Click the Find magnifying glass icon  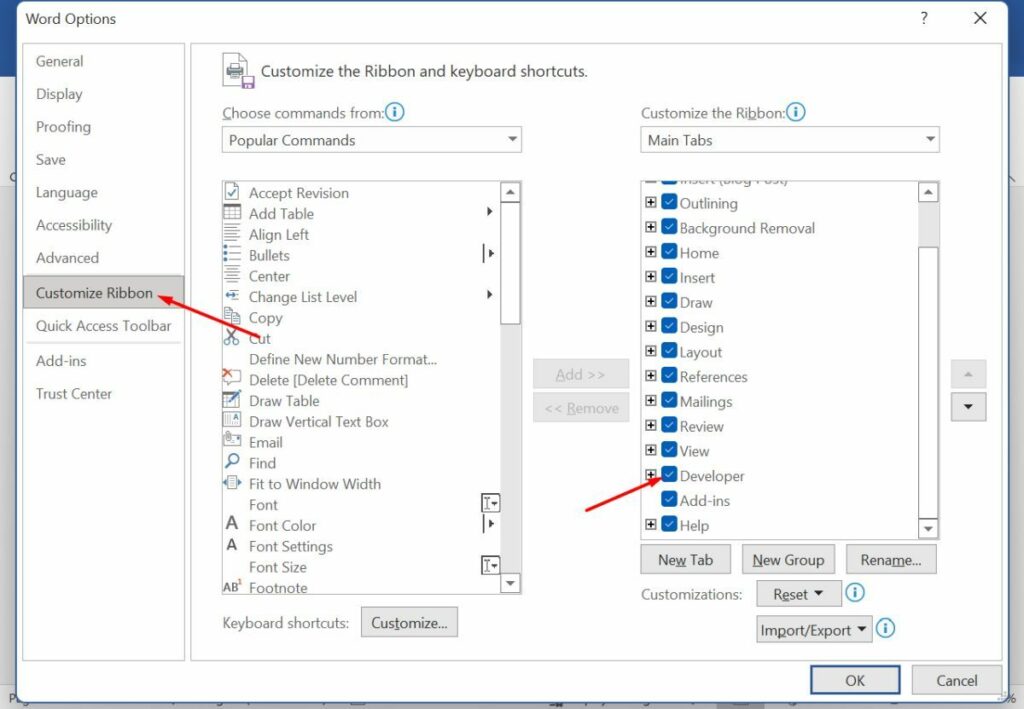pos(234,463)
